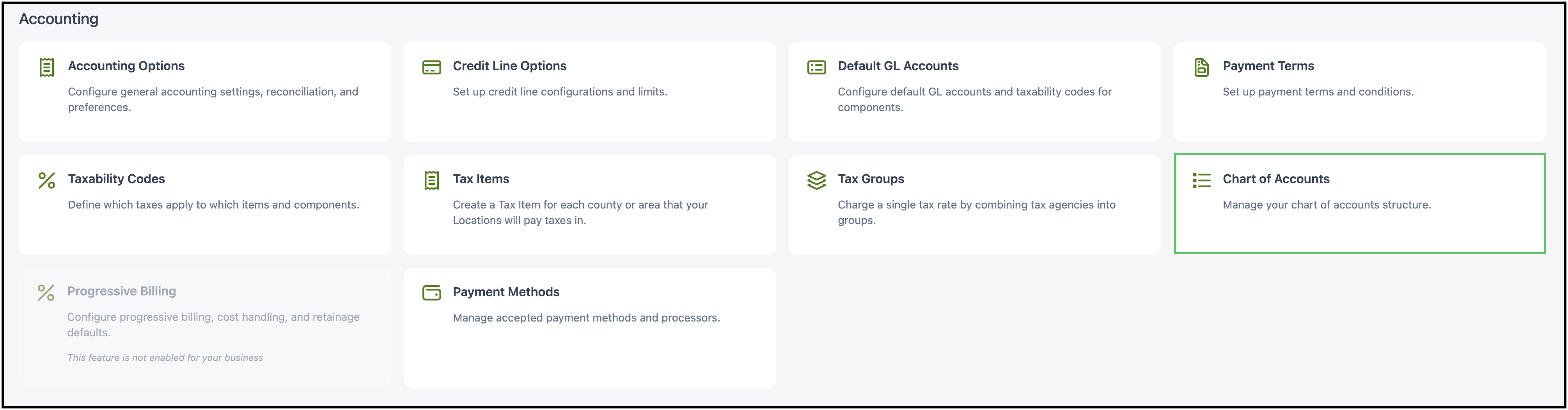Click the Payment Methods wallet icon
Image resolution: width=1568 pixels, height=410 pixels.
pyautogui.click(x=431, y=293)
